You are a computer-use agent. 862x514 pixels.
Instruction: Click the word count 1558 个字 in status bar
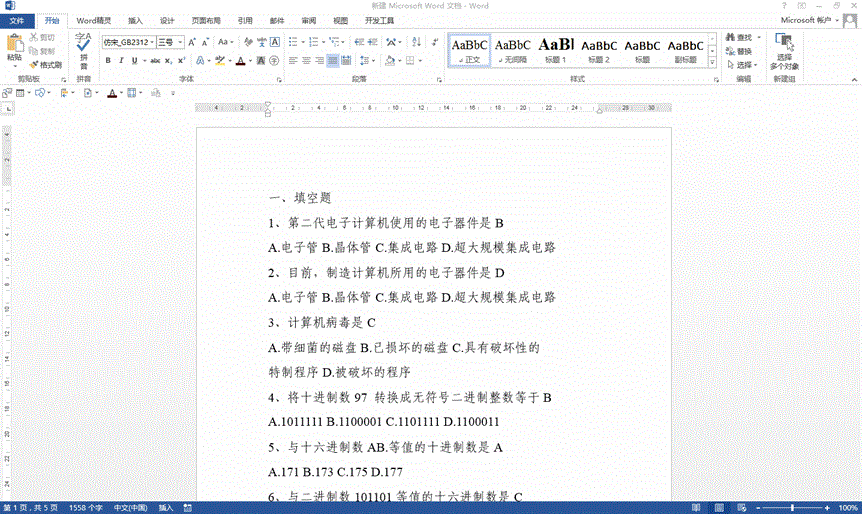88,507
